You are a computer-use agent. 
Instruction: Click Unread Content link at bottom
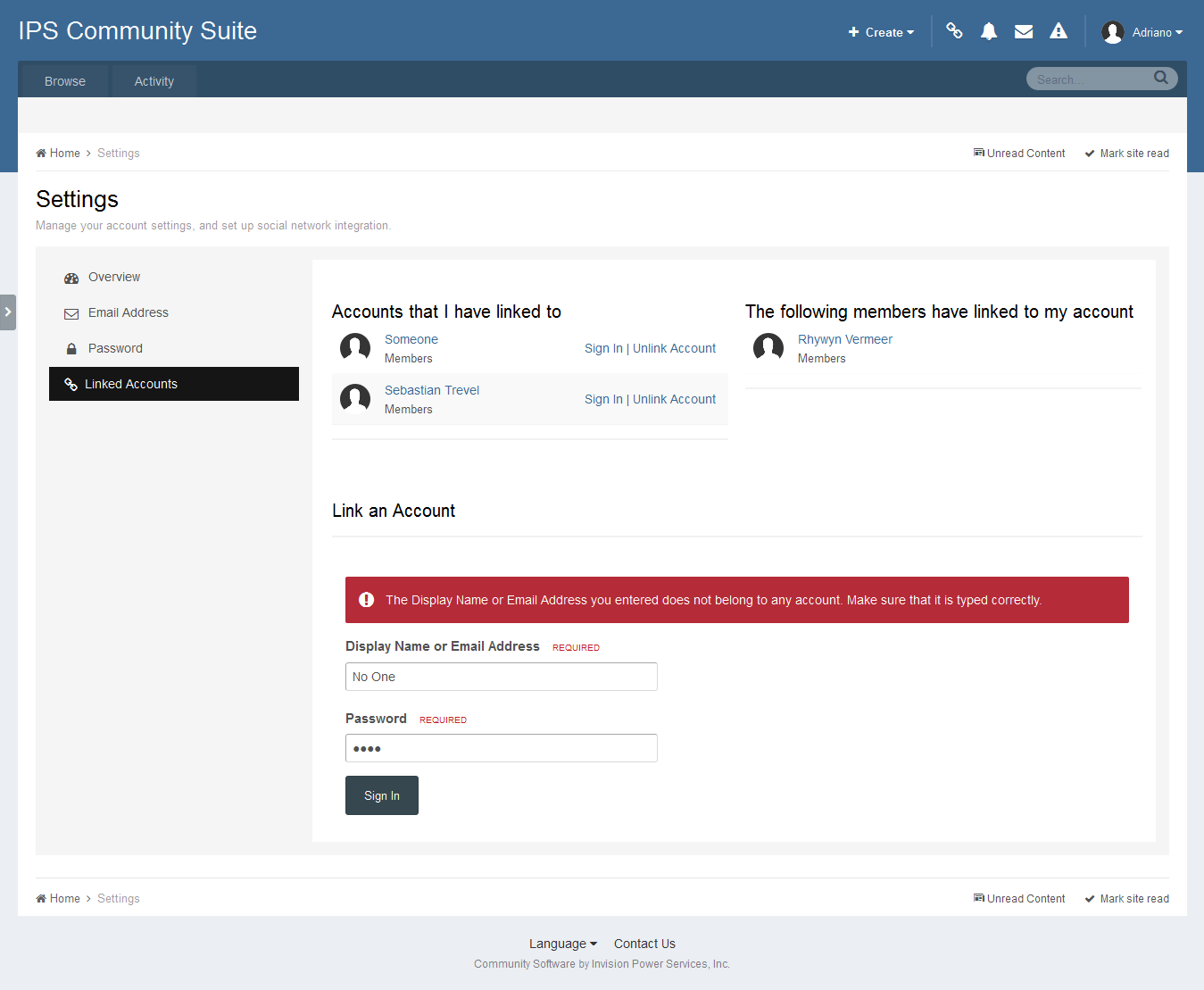pyautogui.click(x=1019, y=899)
